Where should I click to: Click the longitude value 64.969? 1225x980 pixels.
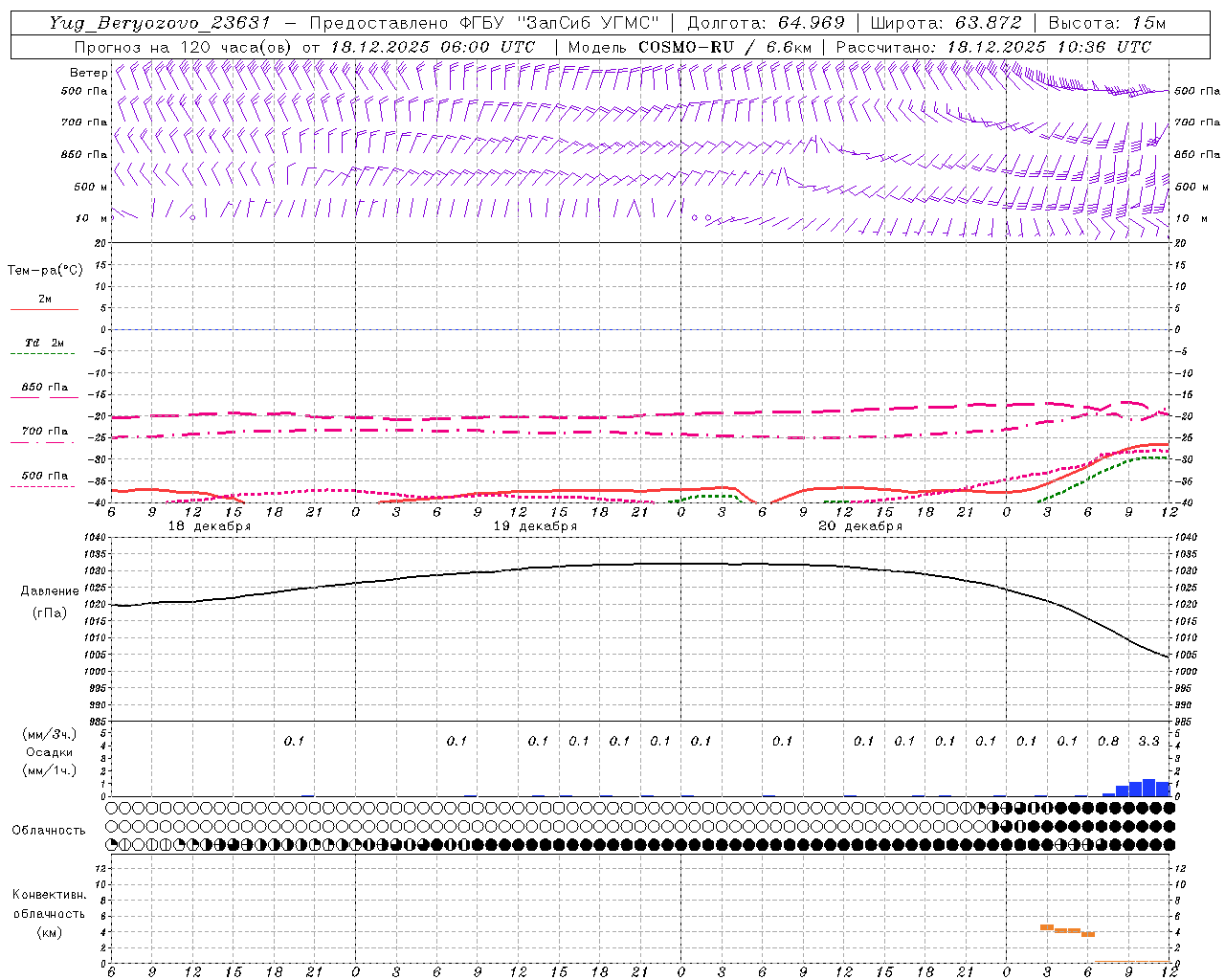[x=811, y=23]
